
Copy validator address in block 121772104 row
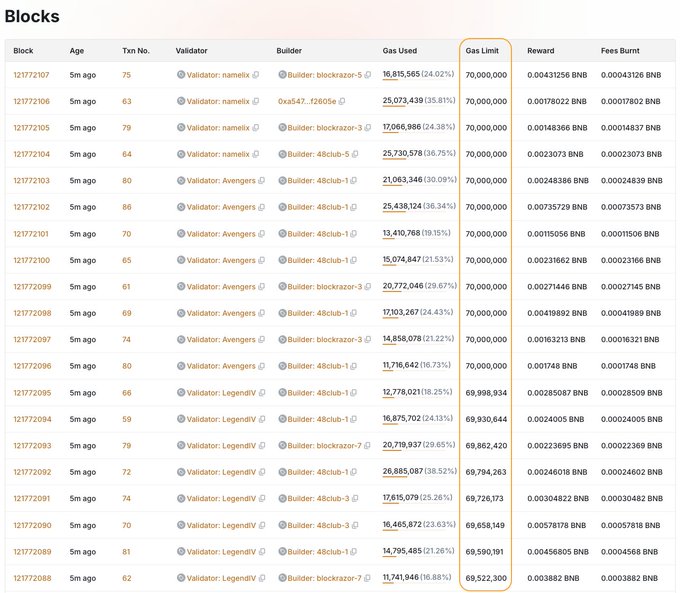(255, 154)
